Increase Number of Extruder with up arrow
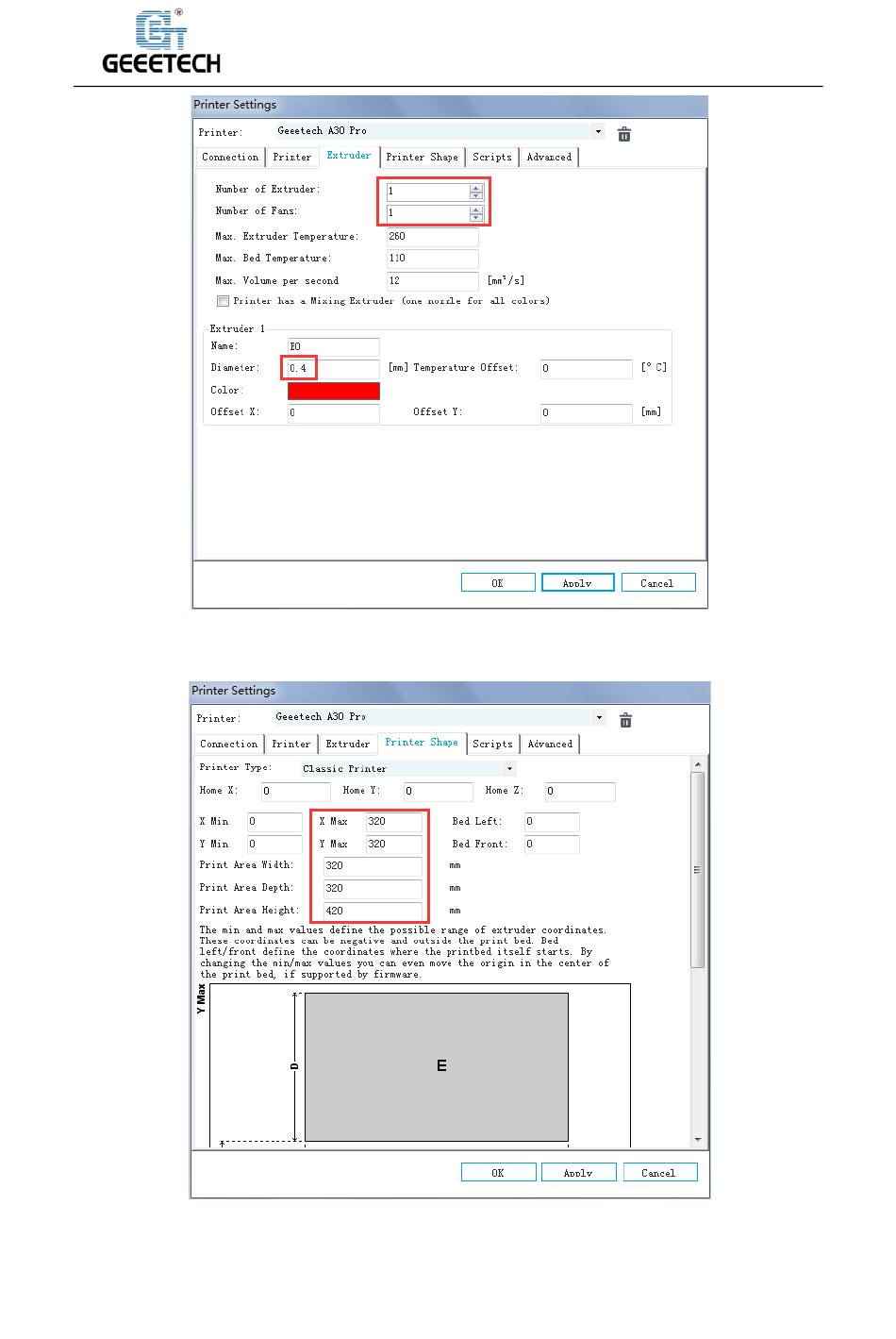The width and height of the screenshot is (896, 1339). 476,187
